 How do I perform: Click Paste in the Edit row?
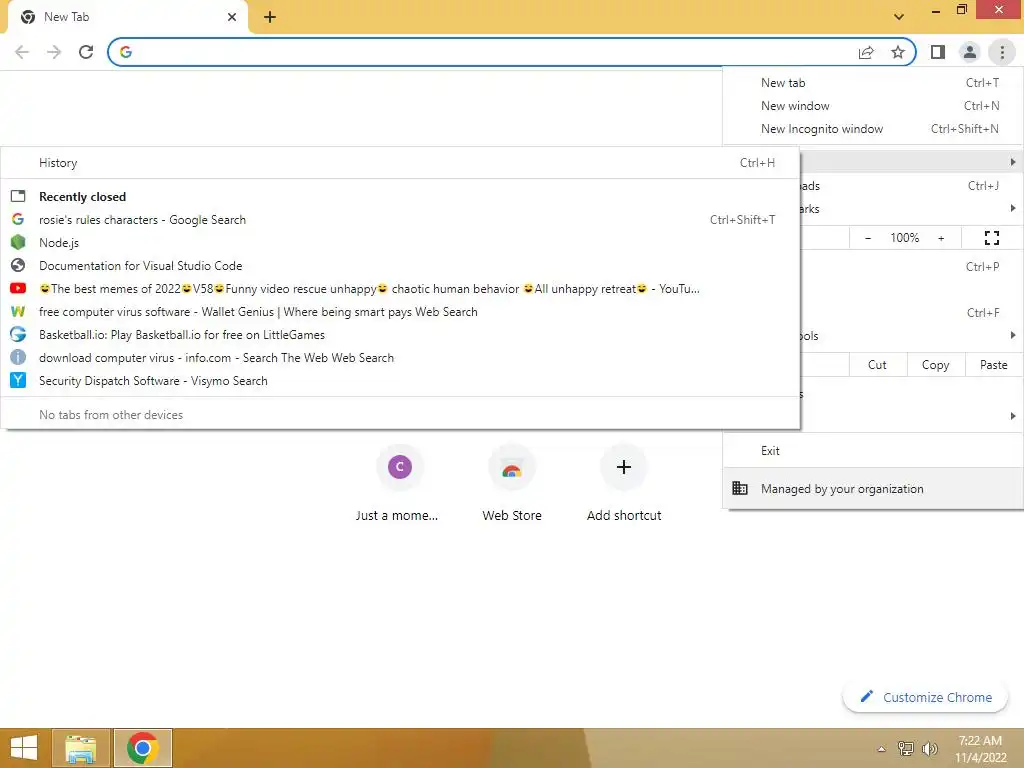coord(993,365)
